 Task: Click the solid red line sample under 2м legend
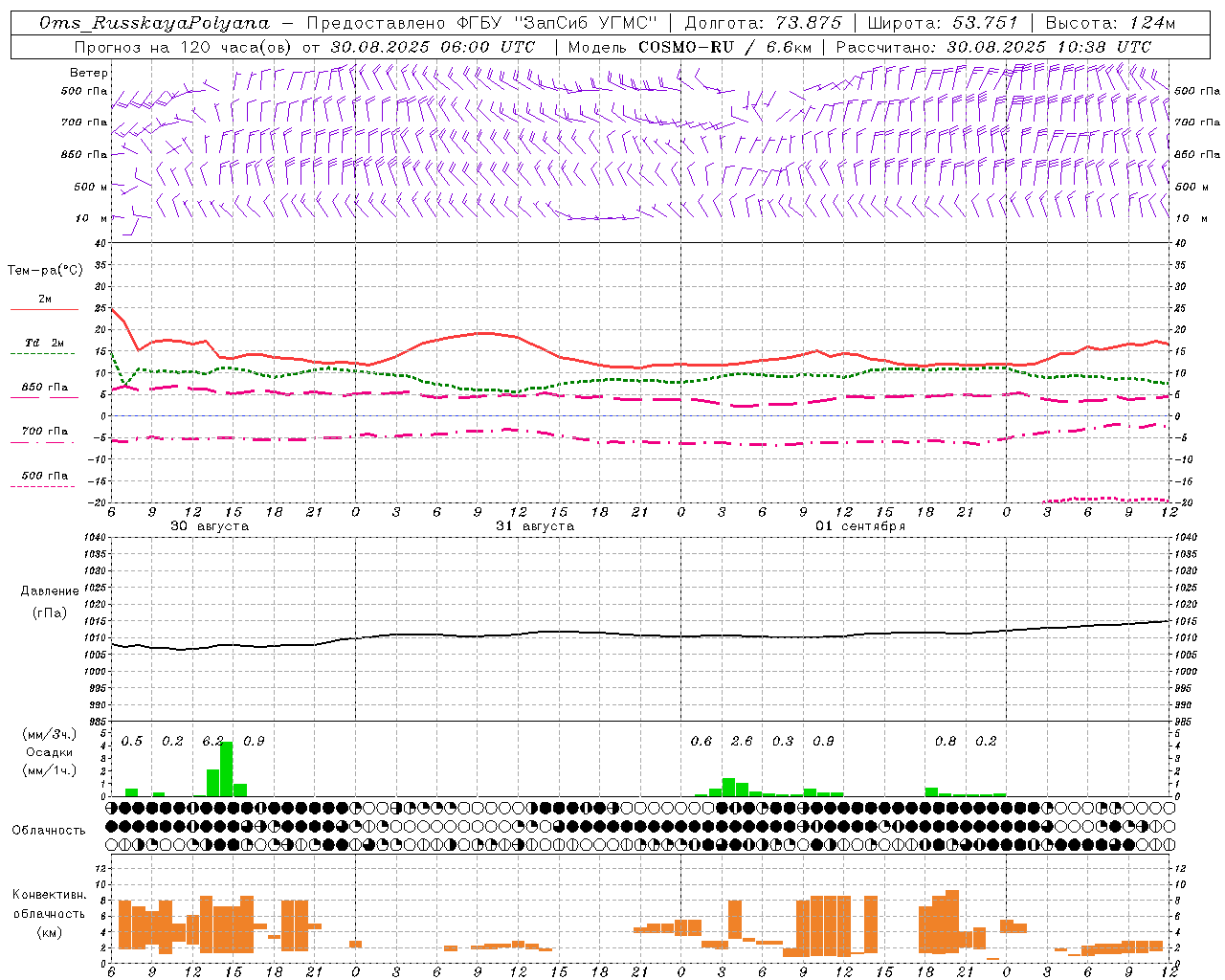tap(44, 309)
